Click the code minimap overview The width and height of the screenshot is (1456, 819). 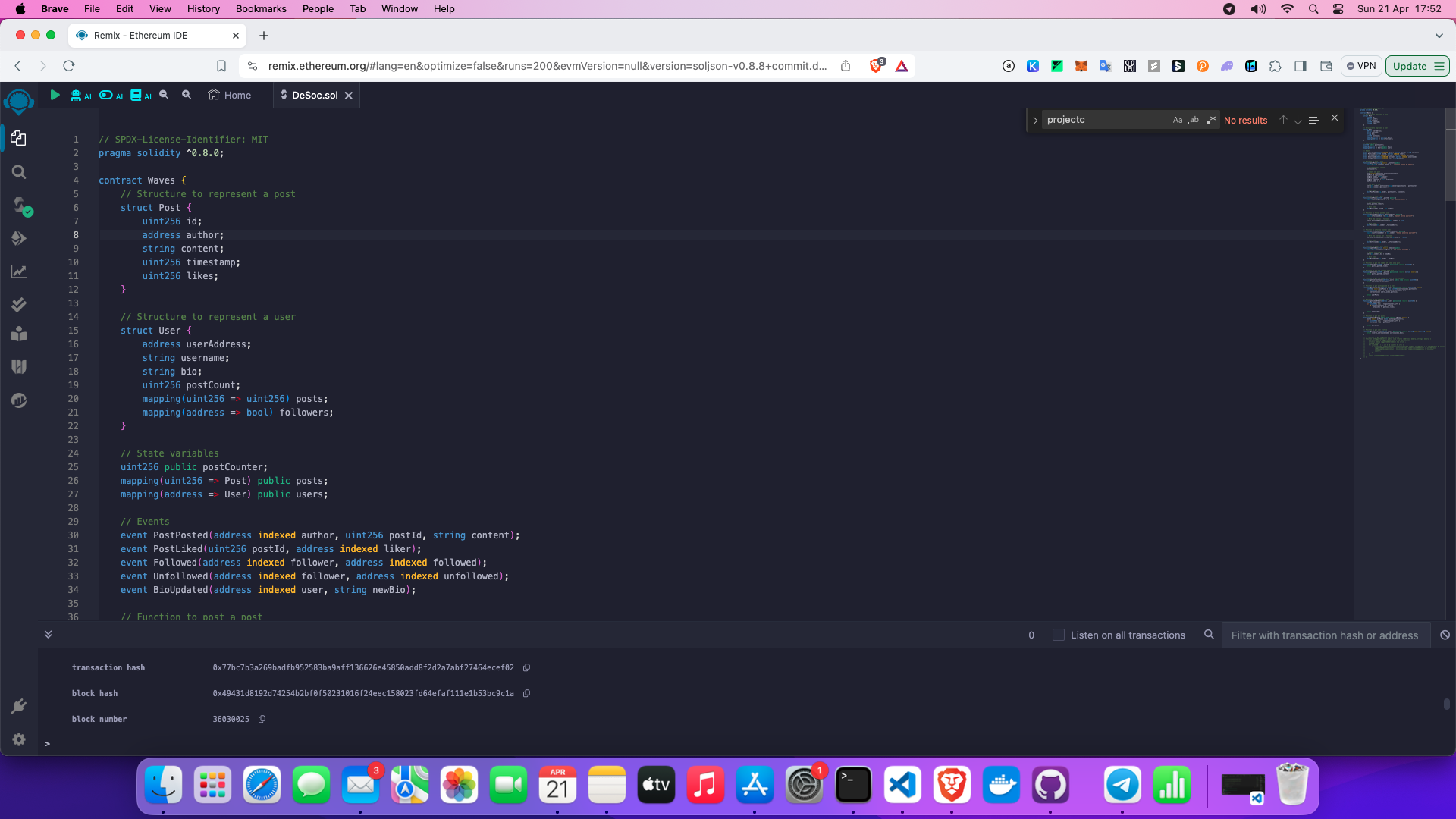coord(1399,235)
